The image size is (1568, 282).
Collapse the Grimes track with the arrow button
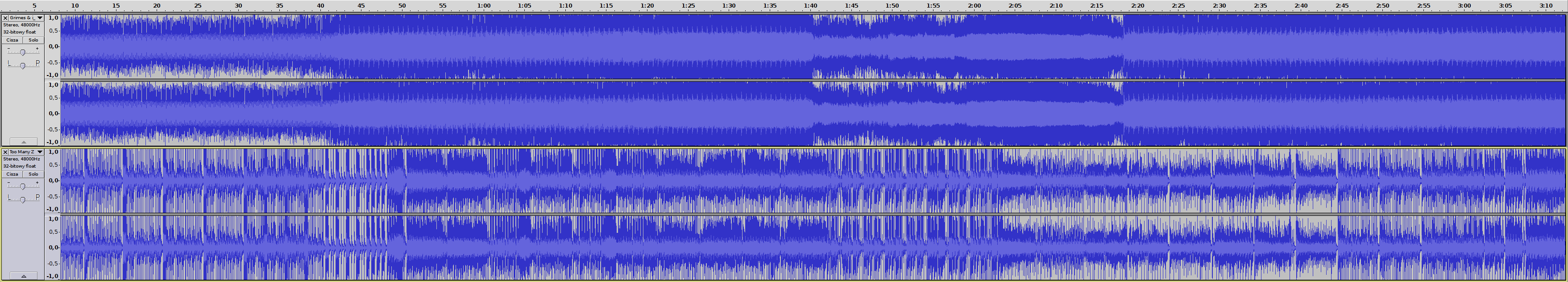tap(23, 142)
